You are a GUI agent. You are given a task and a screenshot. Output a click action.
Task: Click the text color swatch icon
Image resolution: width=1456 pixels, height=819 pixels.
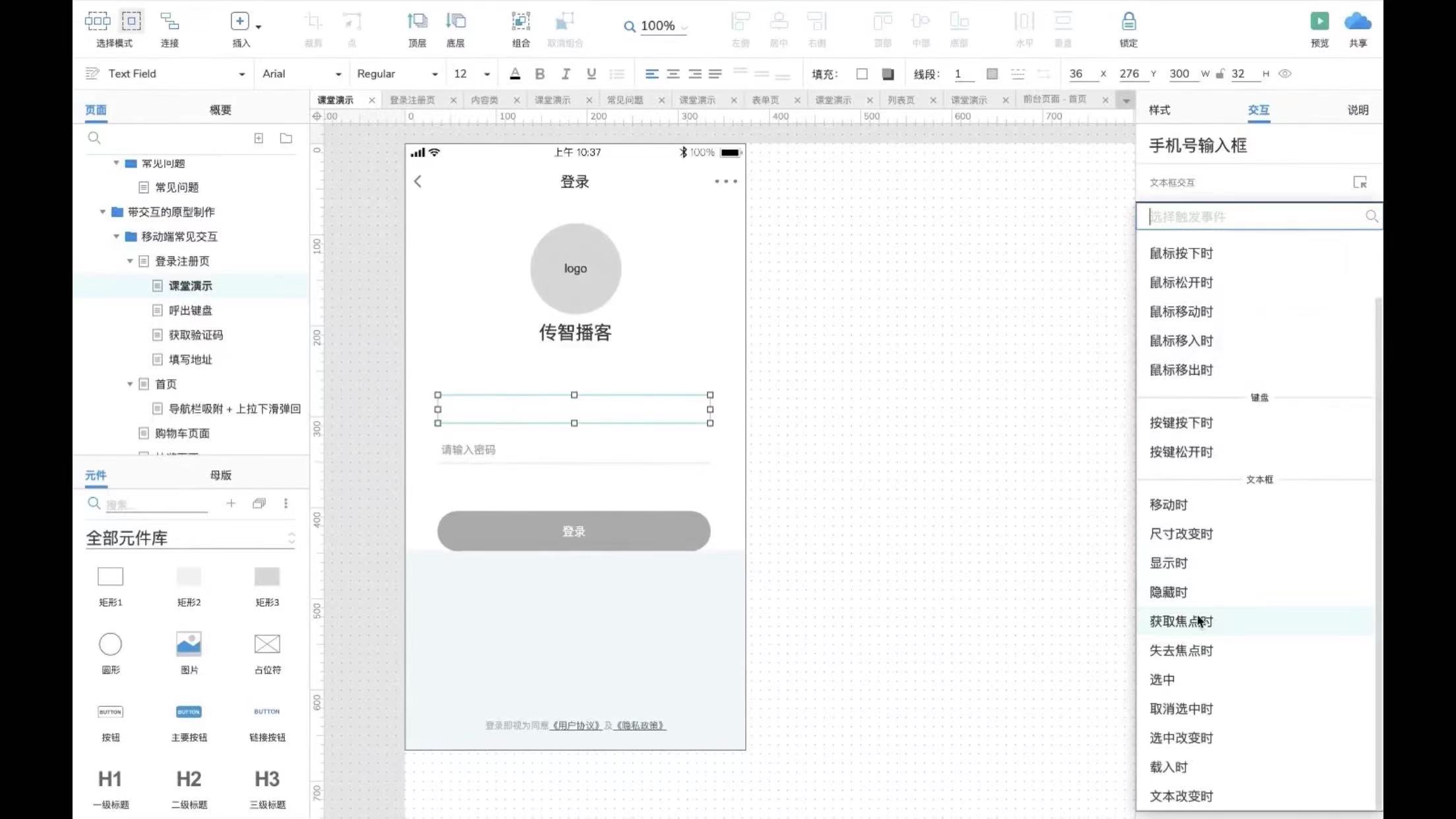[515, 74]
